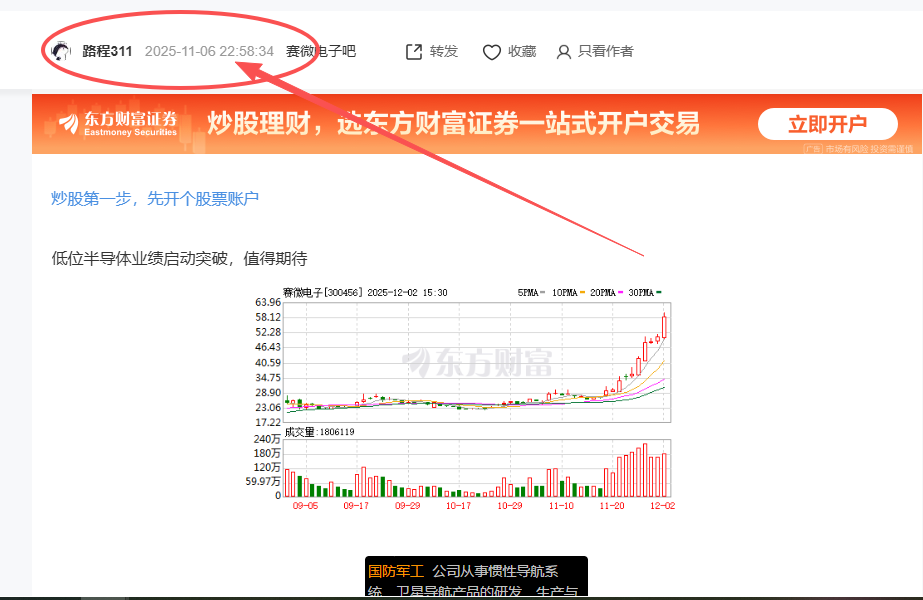
Task: Click the 立即开户 button in the banner
Action: click(828, 124)
